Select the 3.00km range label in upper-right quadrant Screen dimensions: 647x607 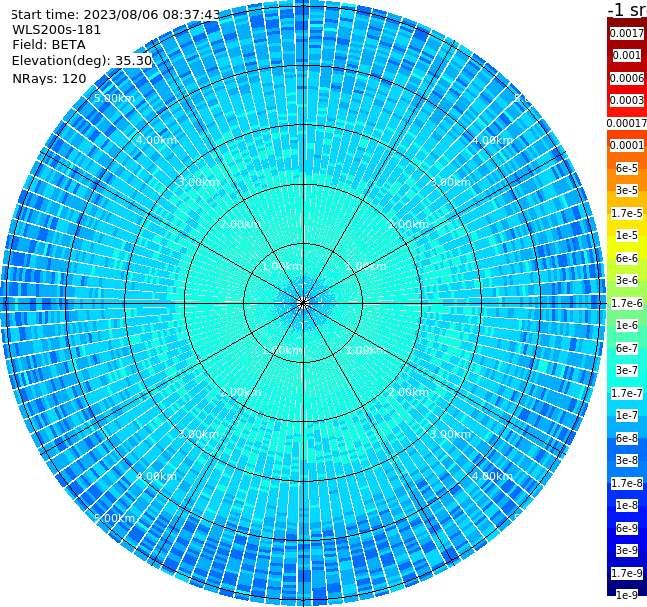click(x=450, y=182)
